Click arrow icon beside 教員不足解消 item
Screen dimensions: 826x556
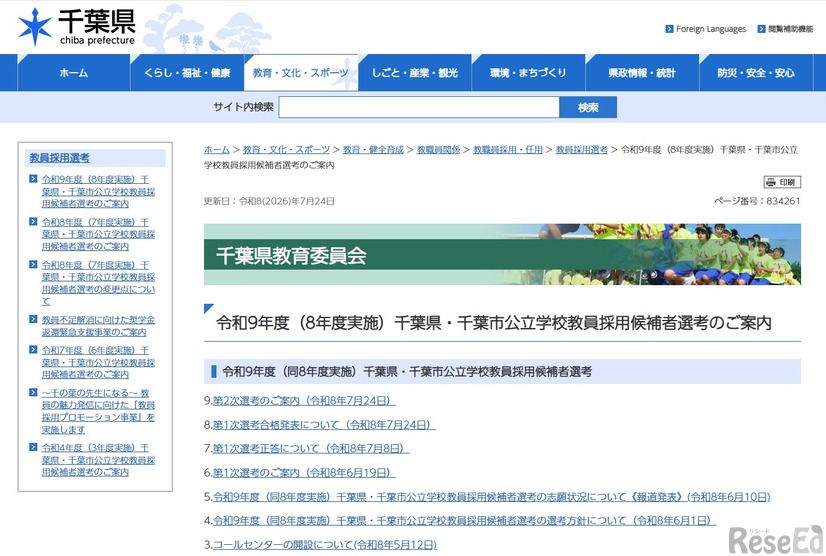(x=33, y=319)
